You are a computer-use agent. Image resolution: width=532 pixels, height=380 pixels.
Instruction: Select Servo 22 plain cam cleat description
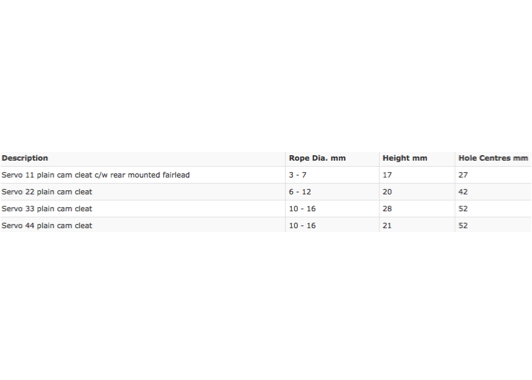47,192
